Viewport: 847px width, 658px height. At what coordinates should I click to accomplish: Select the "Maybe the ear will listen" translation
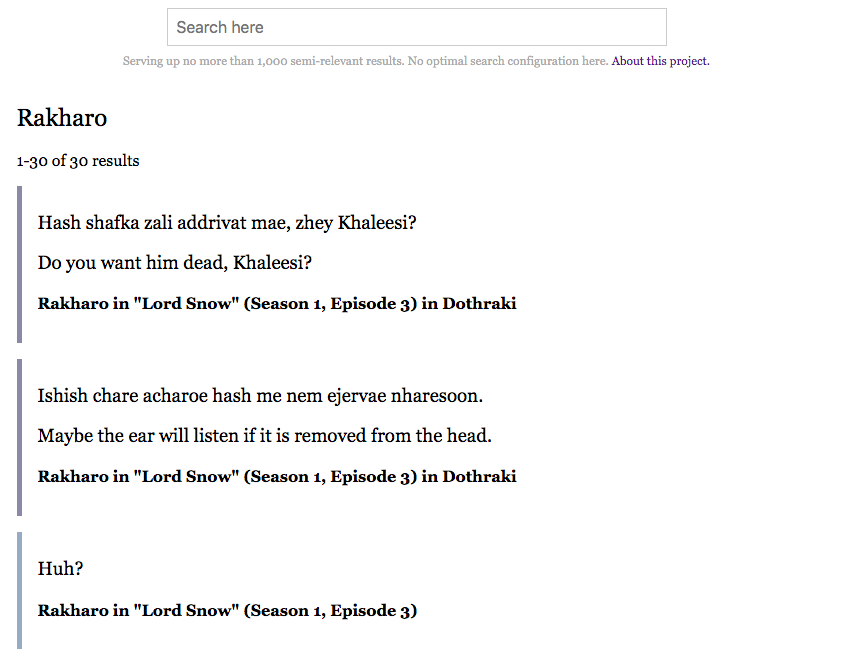coord(265,435)
